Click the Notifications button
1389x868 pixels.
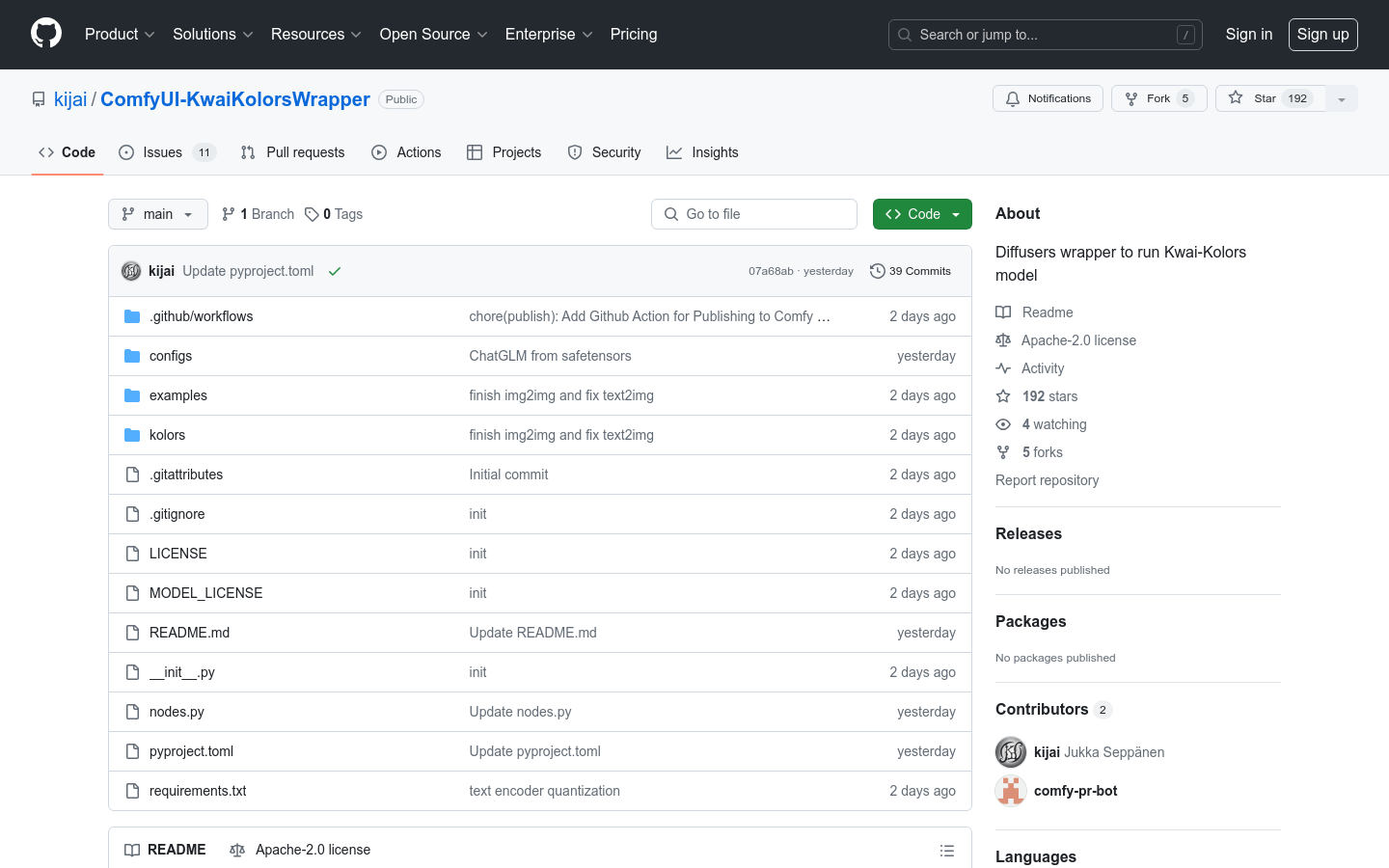(1048, 98)
